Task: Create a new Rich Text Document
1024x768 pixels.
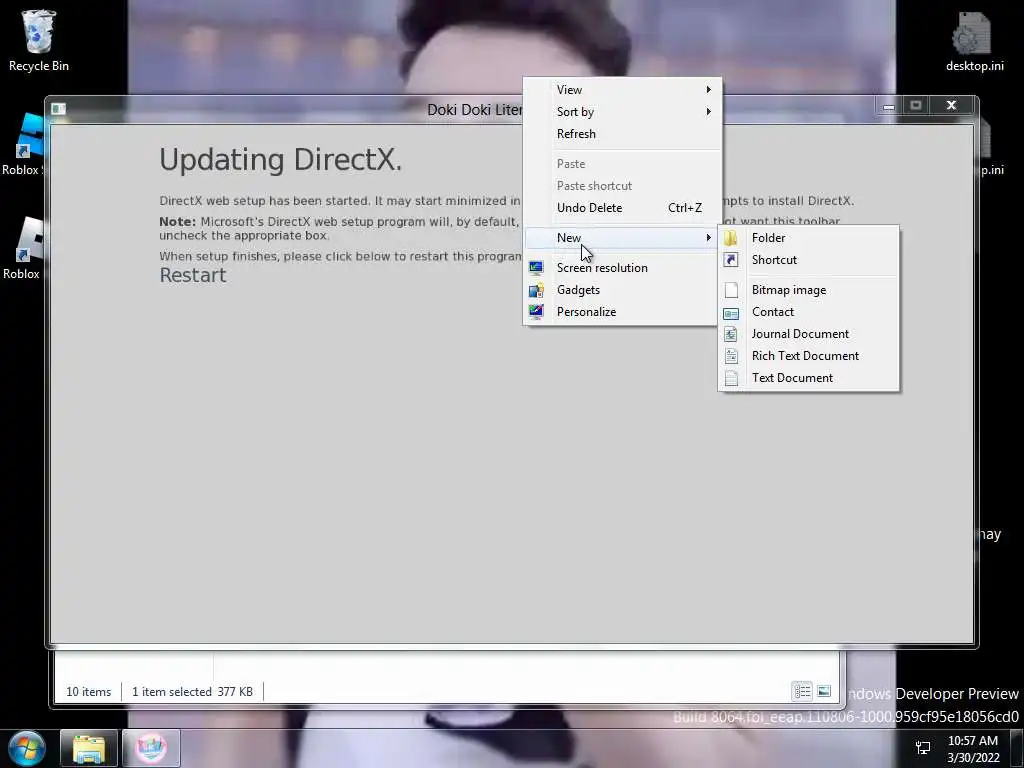Action: tap(808, 356)
